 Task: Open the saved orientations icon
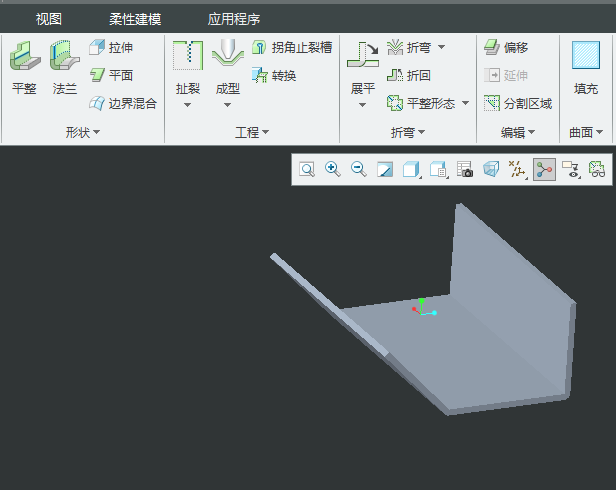click(438, 169)
